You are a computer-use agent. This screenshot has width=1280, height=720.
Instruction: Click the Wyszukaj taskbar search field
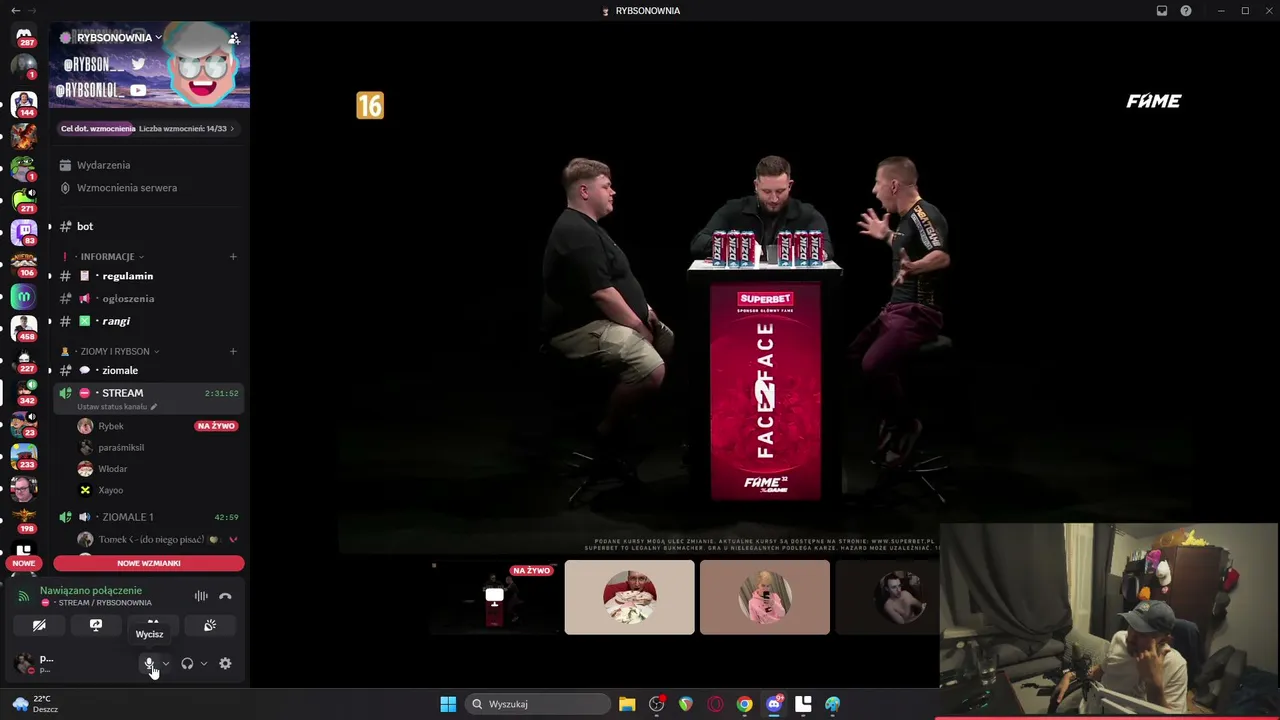point(539,704)
